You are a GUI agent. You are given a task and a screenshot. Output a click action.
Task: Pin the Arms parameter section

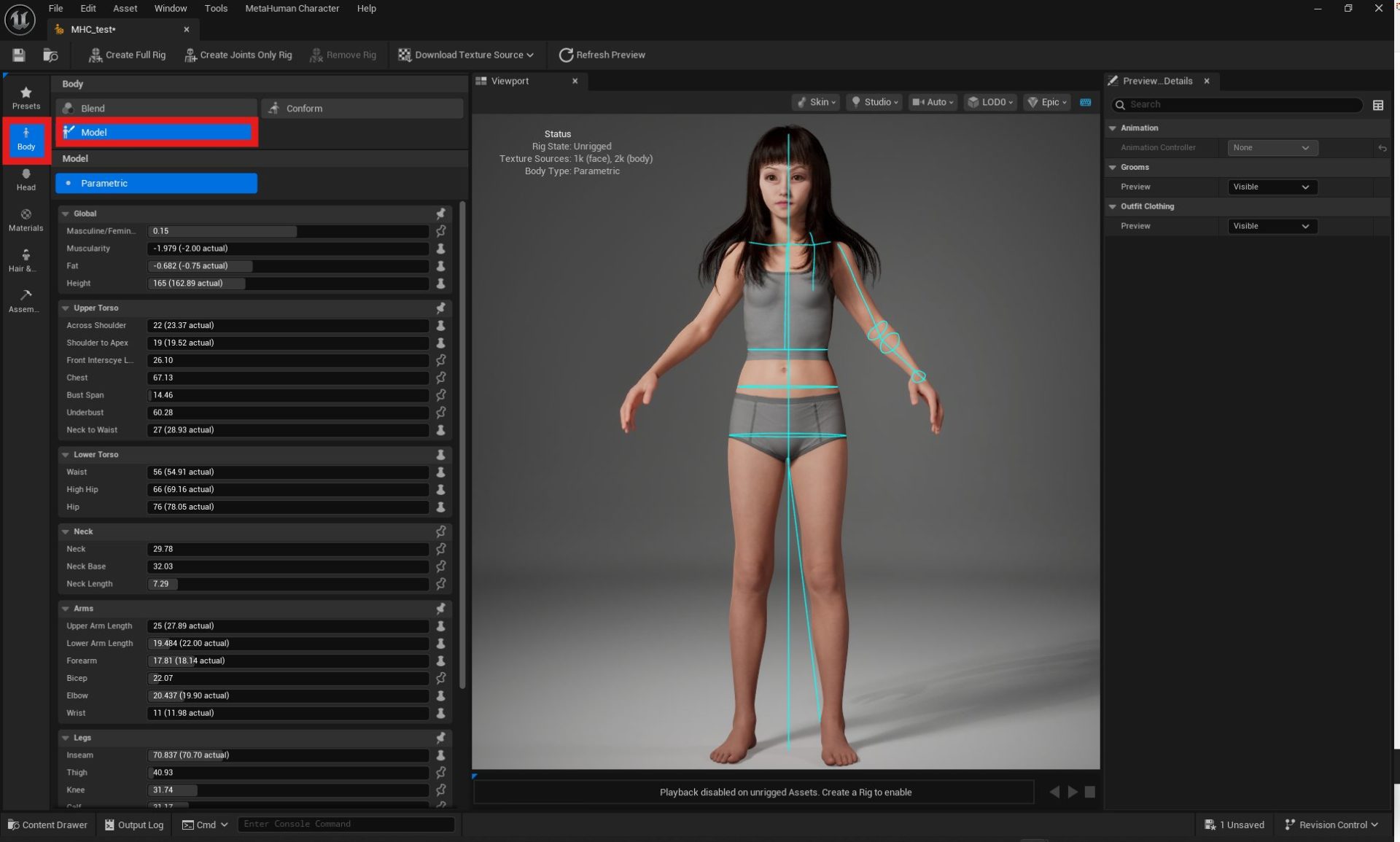coord(440,608)
